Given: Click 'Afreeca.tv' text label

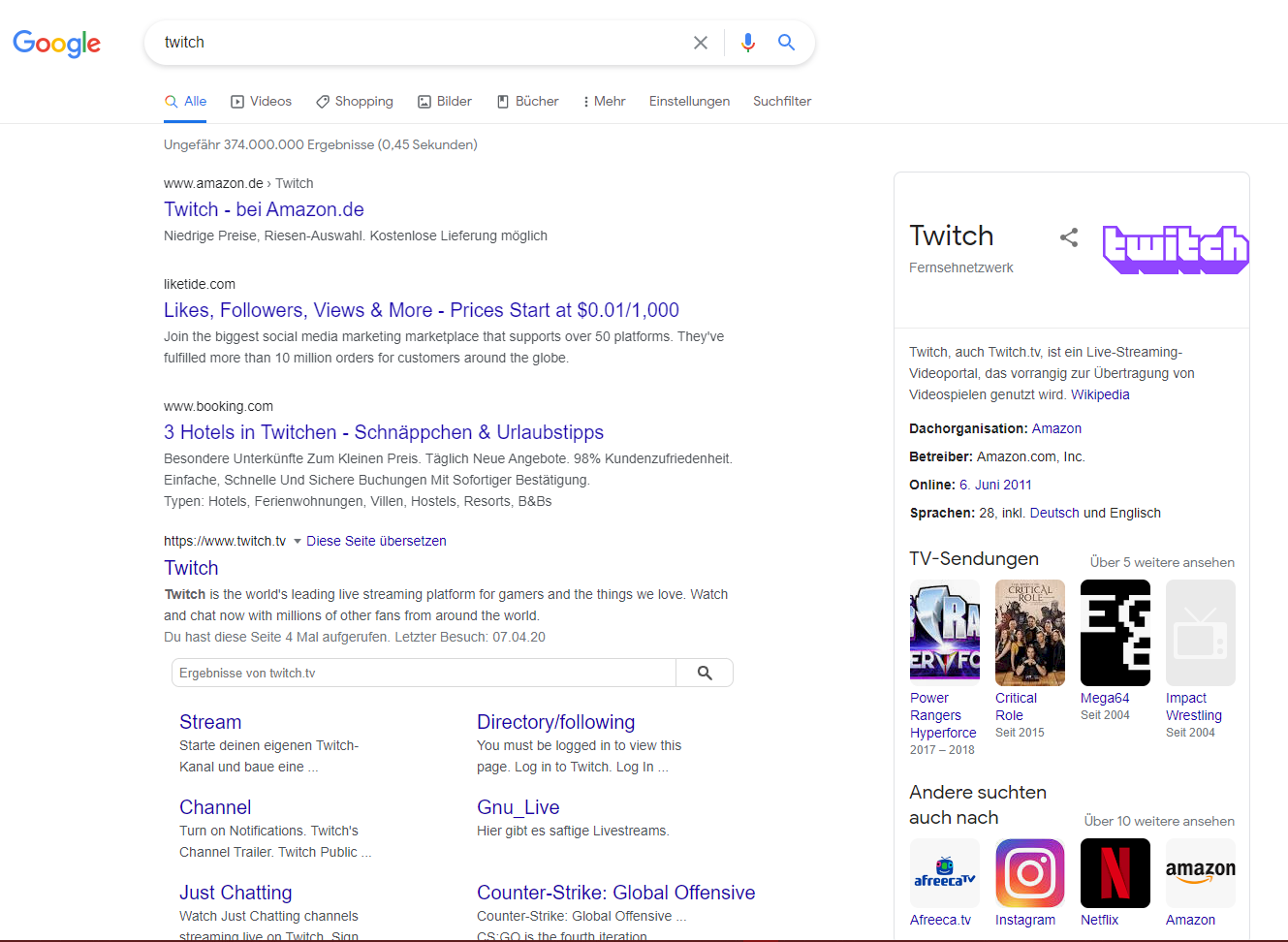Looking at the screenshot, I should pos(940,920).
